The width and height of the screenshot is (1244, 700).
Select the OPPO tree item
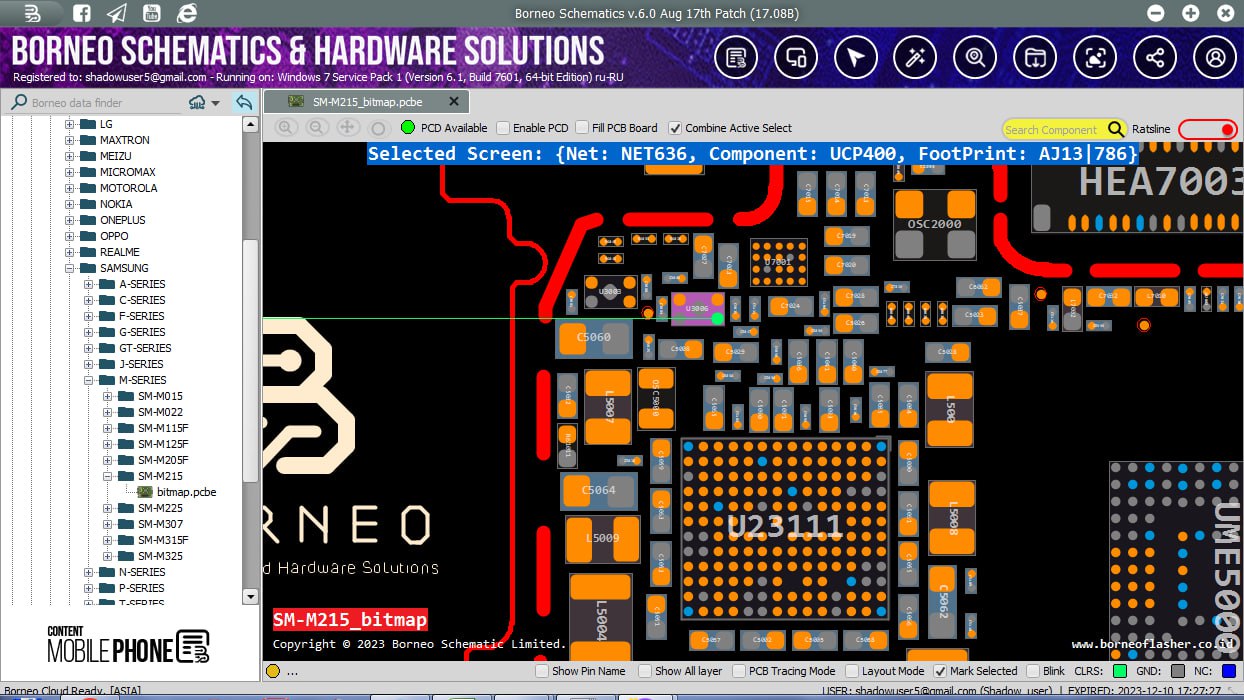pyautogui.click(x=114, y=236)
